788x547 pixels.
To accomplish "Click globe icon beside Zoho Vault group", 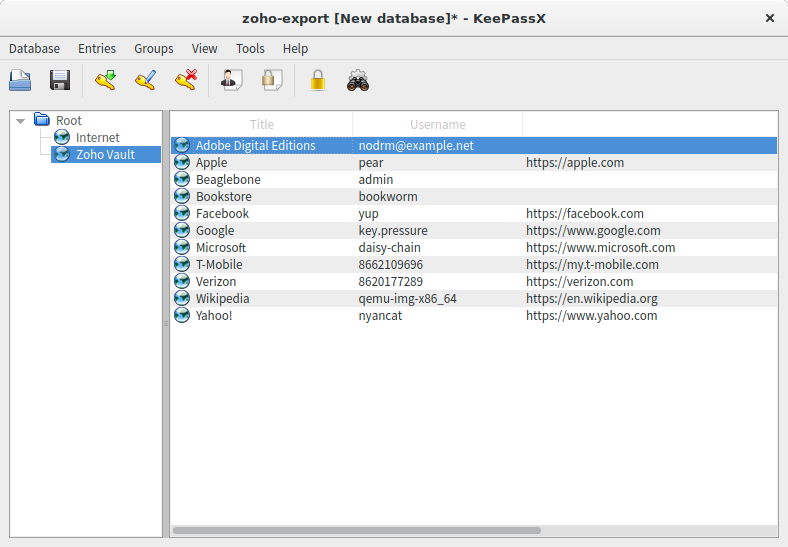I will [x=62, y=154].
